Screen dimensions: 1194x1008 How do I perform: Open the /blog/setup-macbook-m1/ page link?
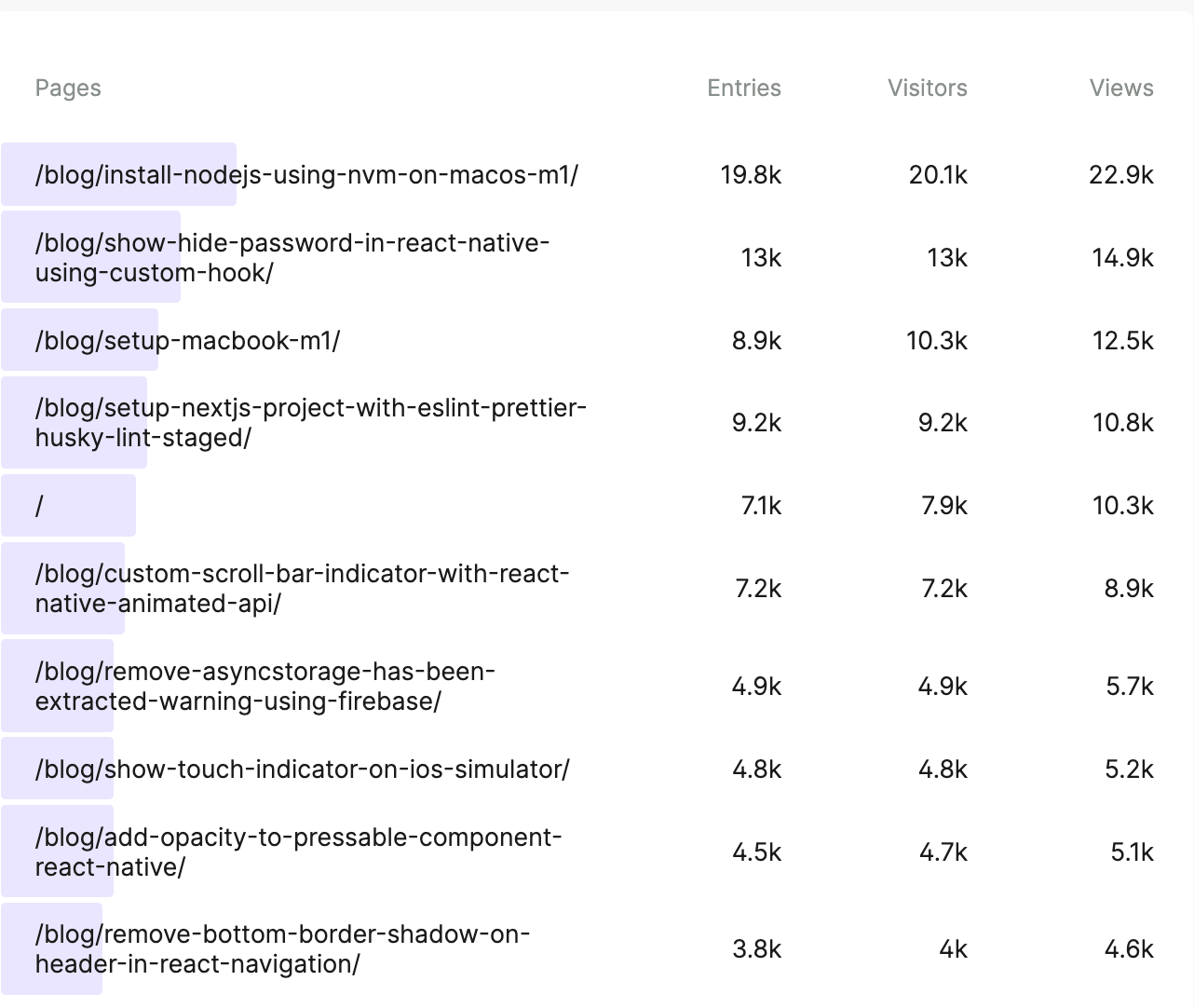(x=188, y=340)
